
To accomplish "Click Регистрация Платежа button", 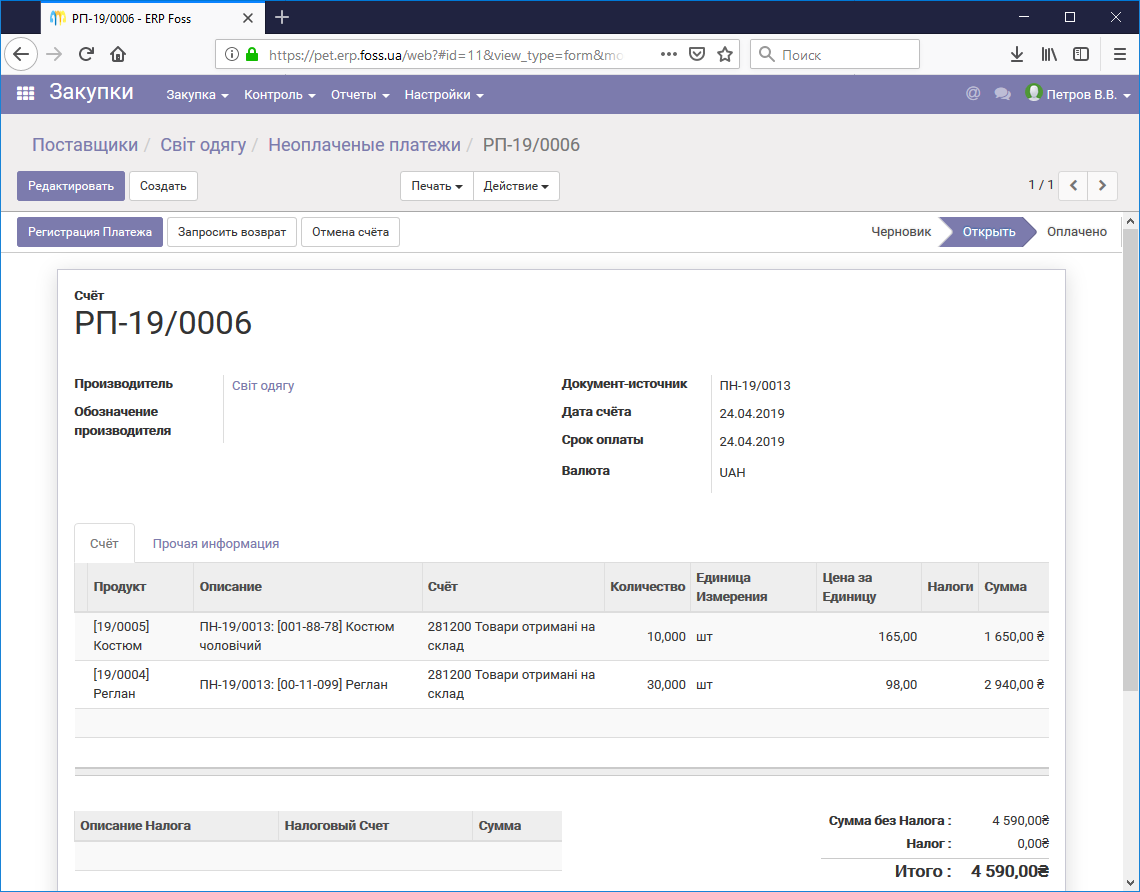I will pos(89,232).
